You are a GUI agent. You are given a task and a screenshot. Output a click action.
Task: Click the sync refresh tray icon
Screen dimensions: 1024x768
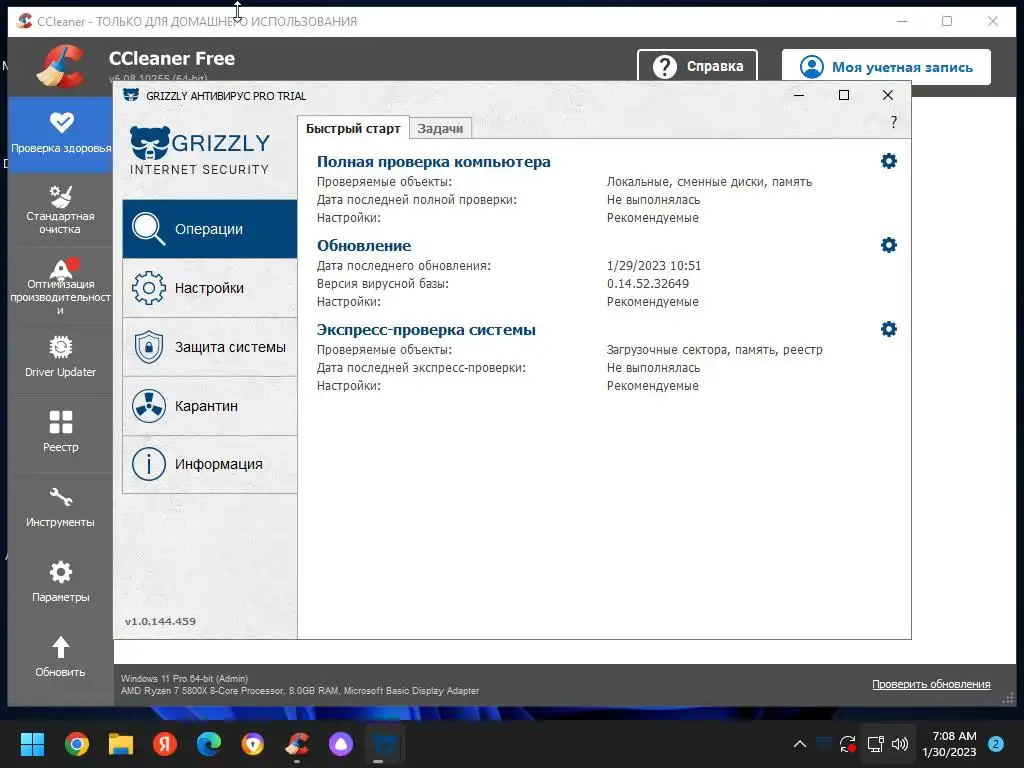(848, 744)
